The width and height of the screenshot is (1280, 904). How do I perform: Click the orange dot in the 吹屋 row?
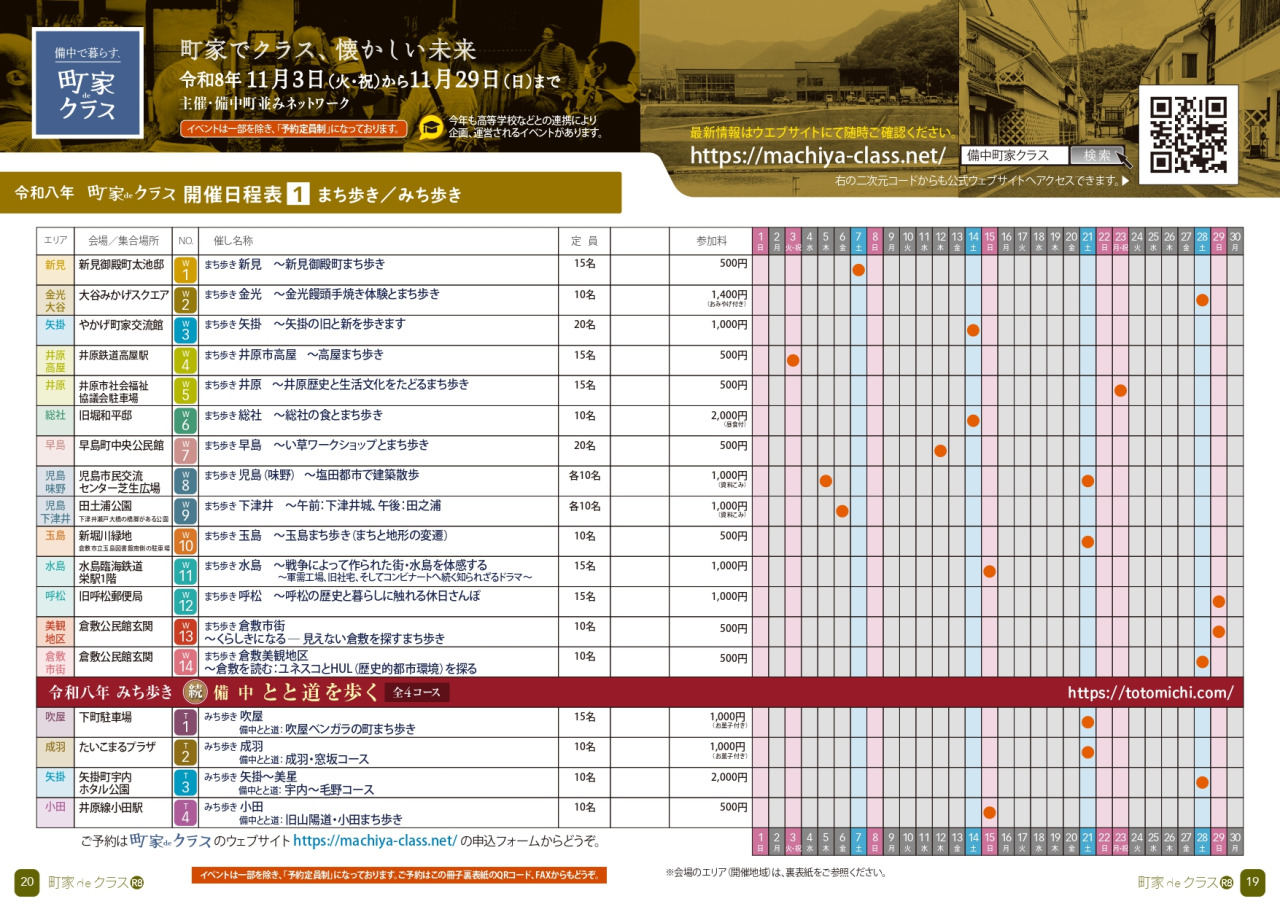1088,722
